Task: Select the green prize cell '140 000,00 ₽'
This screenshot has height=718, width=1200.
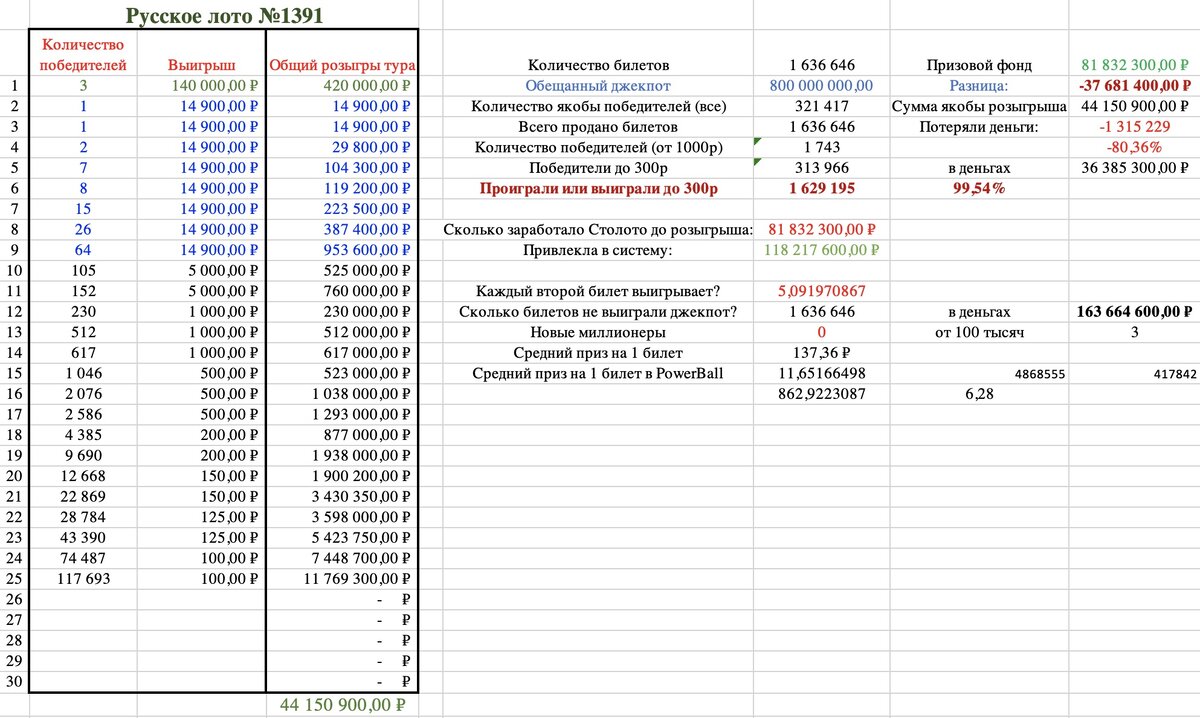Action: [x=215, y=86]
